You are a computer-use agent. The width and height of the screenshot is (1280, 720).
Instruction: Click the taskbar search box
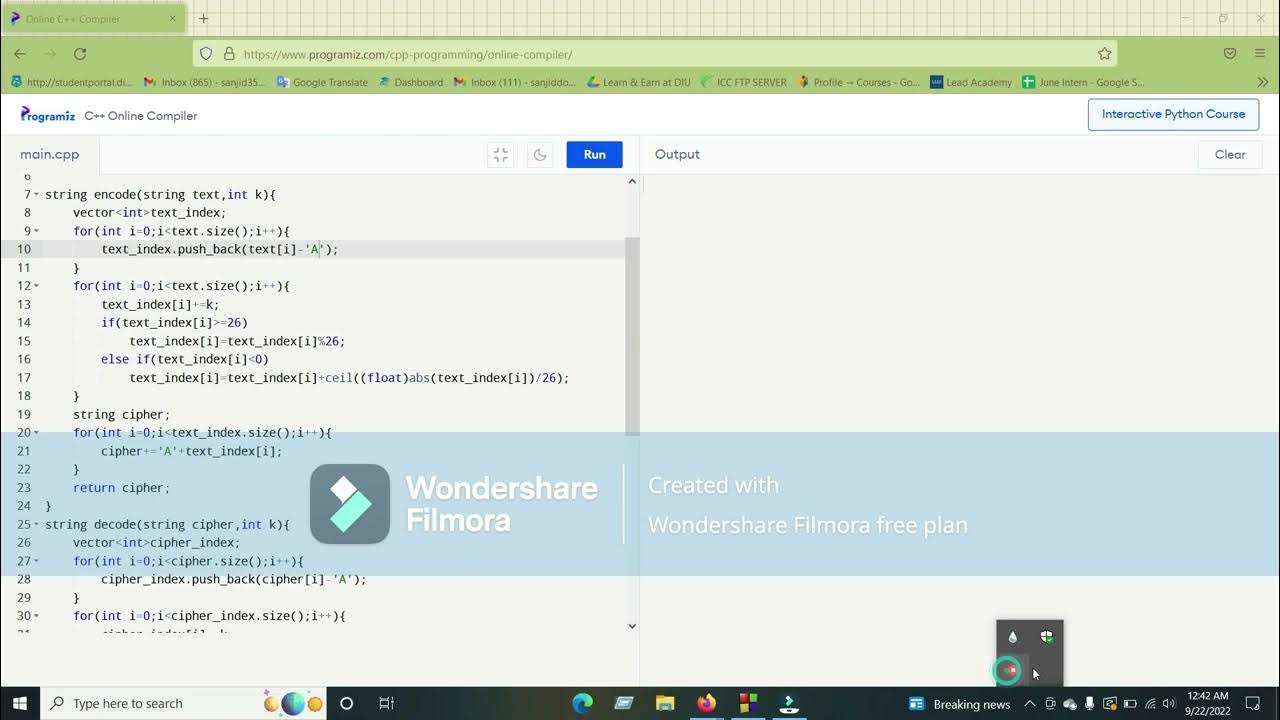coord(183,703)
